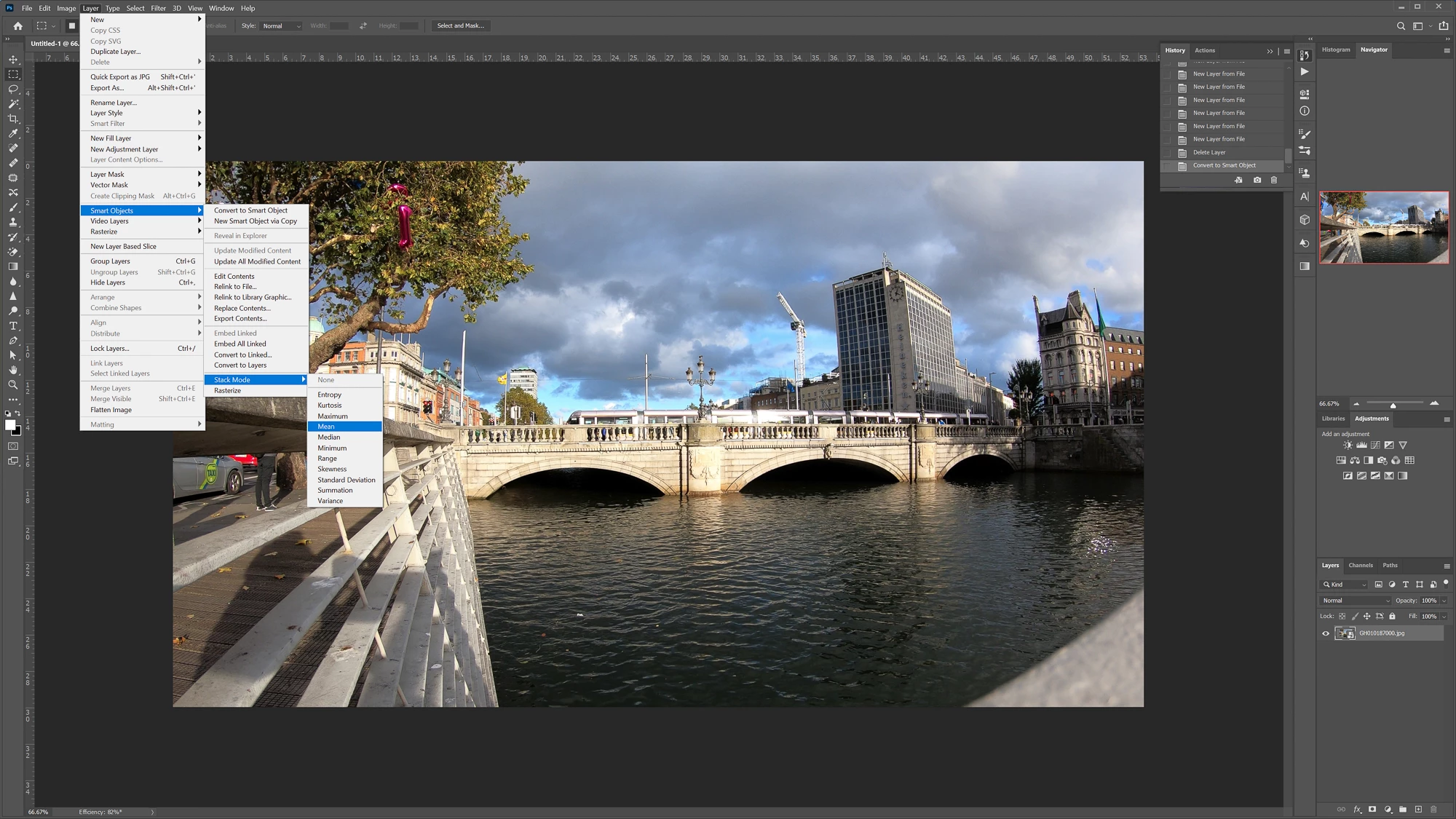Screen dimensions: 1456x819
Task: Select the Horizontal Type tool
Action: pos(13,325)
